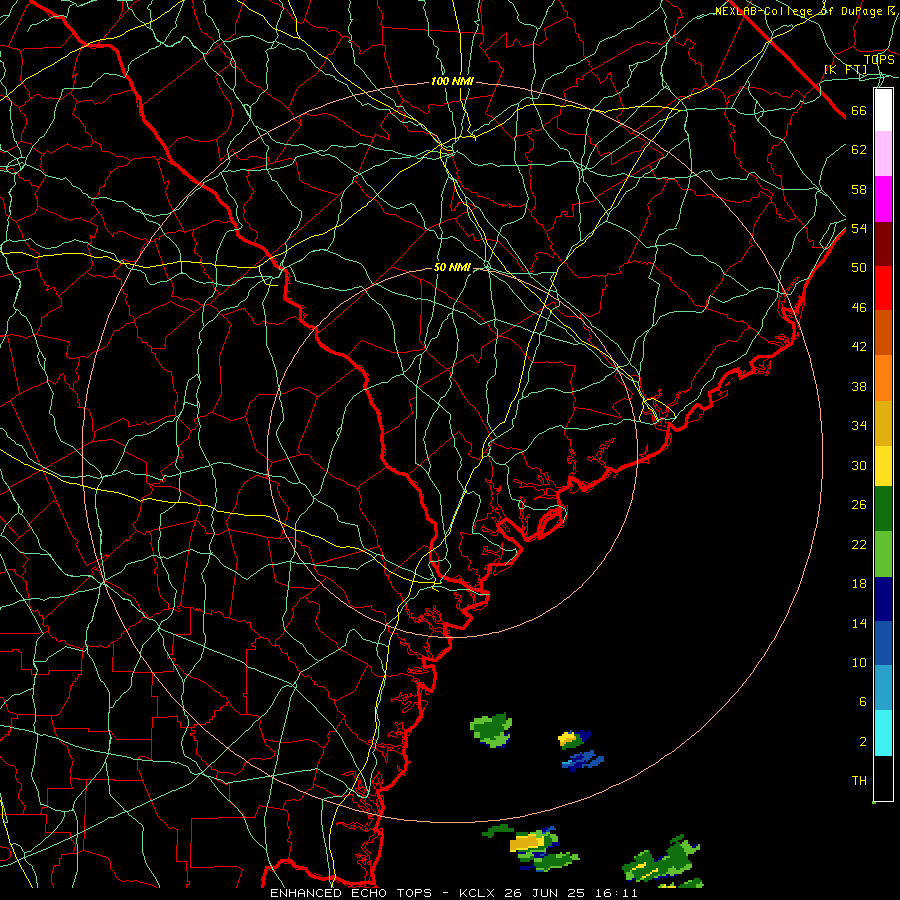Click the legend value 54
The width and height of the screenshot is (900, 900).
tap(859, 228)
